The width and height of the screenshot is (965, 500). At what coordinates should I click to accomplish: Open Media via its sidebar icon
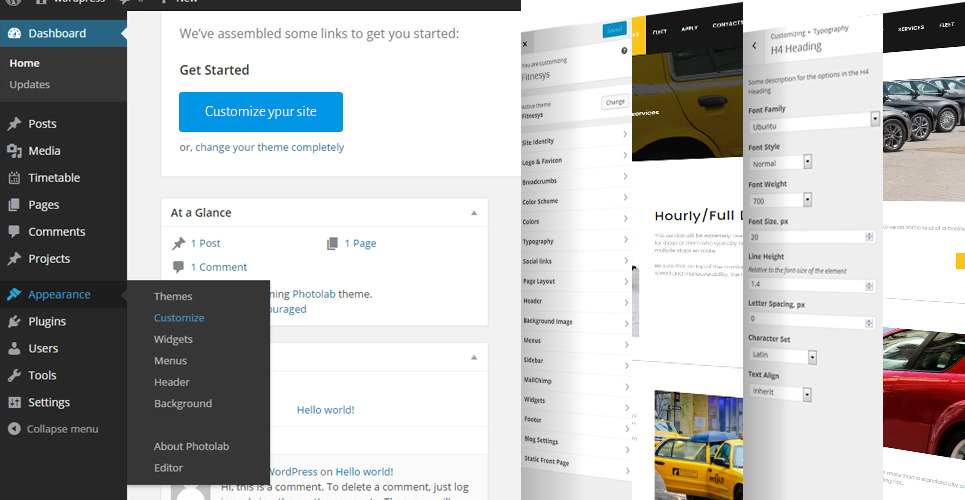click(14, 151)
